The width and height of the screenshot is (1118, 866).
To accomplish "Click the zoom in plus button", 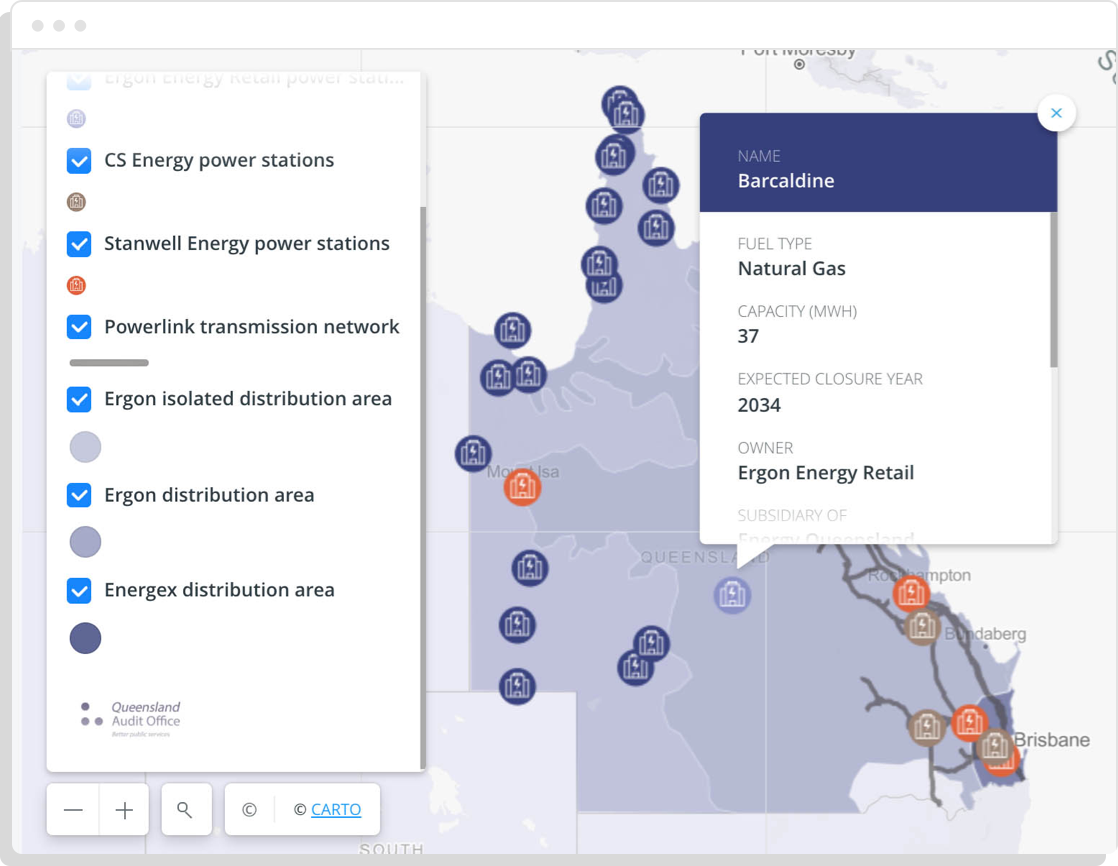I will tap(124, 810).
